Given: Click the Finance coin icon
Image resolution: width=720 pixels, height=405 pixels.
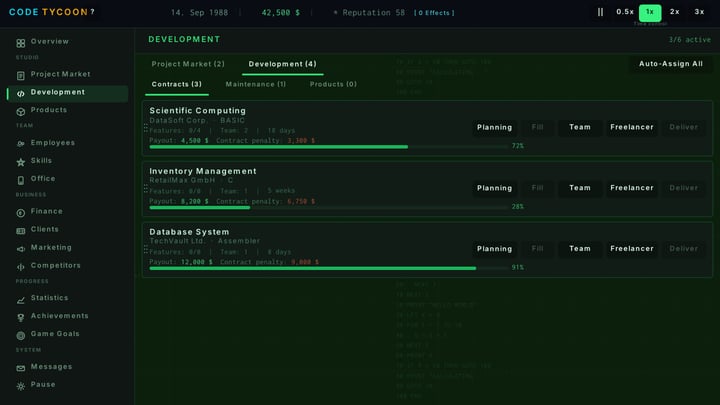Looking at the screenshot, I should click(21, 213).
